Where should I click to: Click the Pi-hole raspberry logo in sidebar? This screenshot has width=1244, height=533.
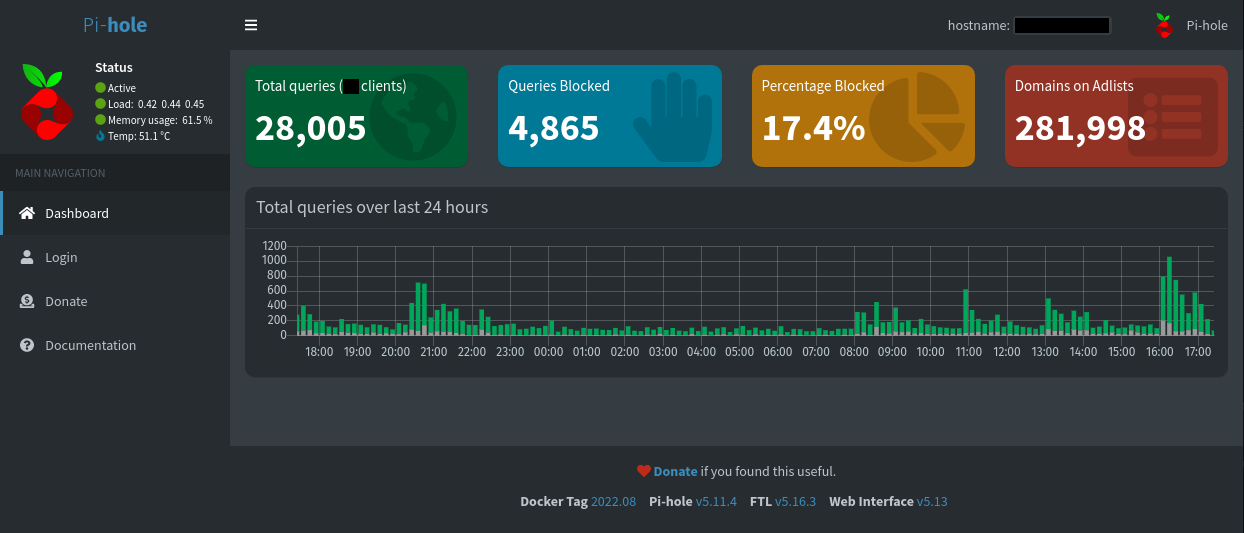click(x=47, y=101)
